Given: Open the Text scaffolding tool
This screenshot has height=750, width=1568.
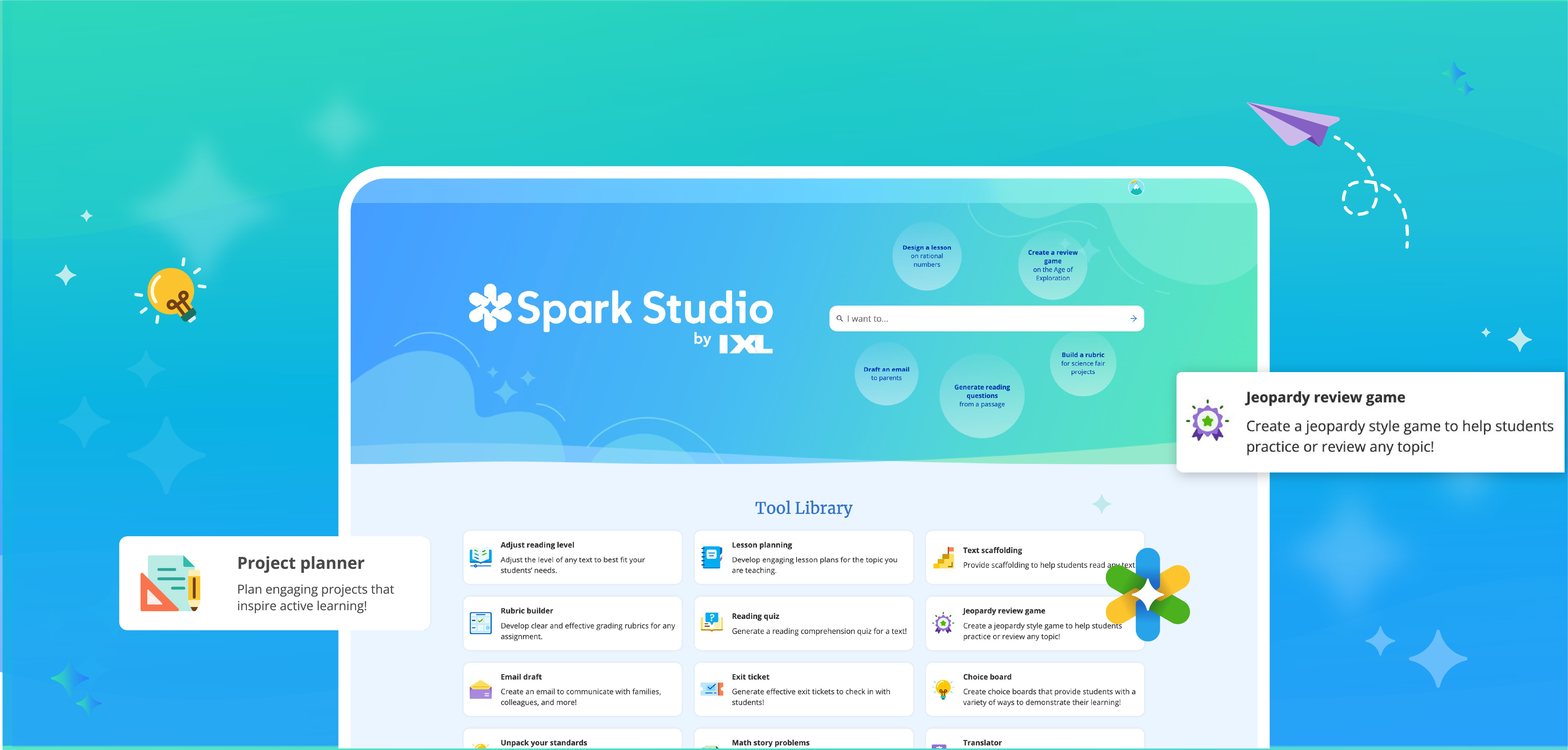Looking at the screenshot, I should pos(1035,557).
